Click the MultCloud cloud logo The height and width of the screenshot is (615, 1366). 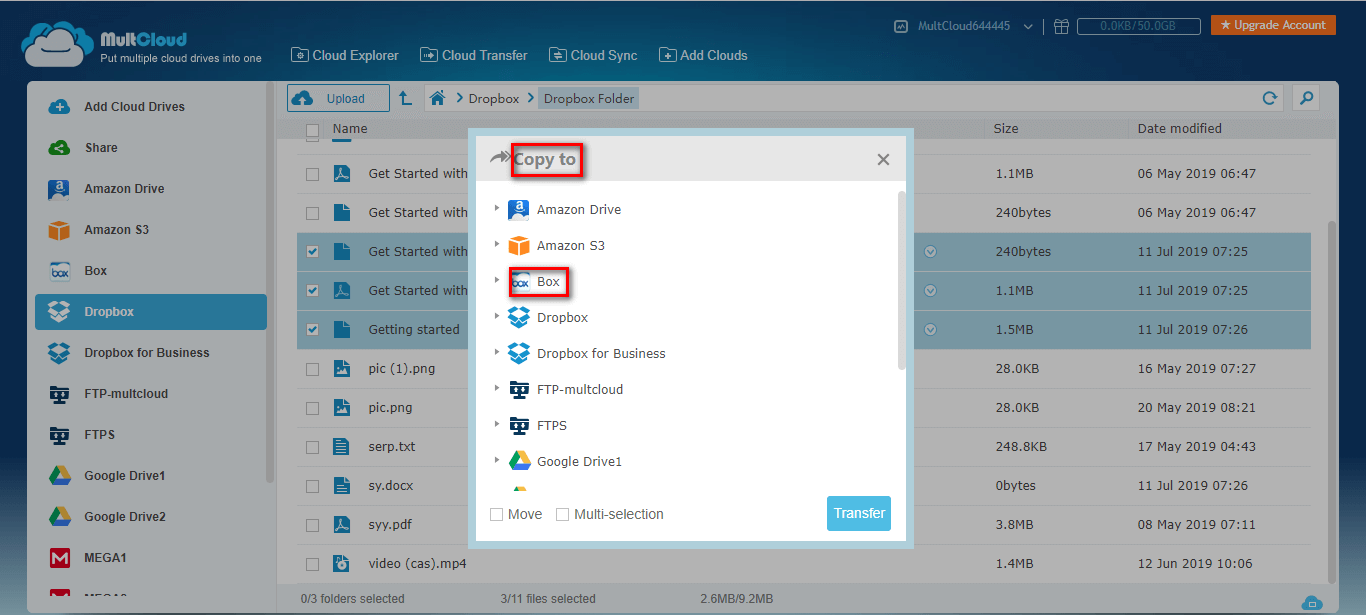(57, 45)
